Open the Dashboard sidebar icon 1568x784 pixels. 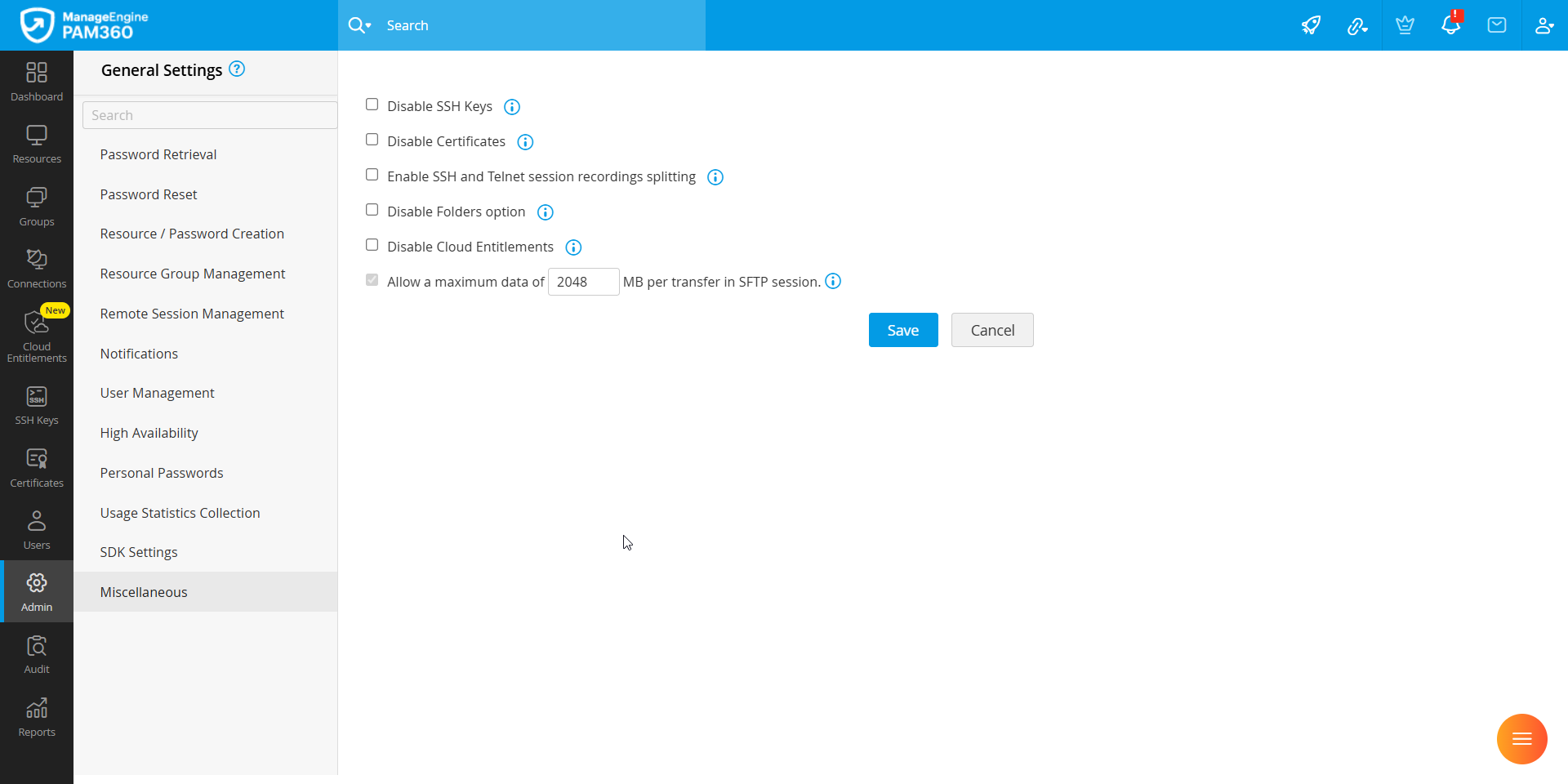pos(37,82)
